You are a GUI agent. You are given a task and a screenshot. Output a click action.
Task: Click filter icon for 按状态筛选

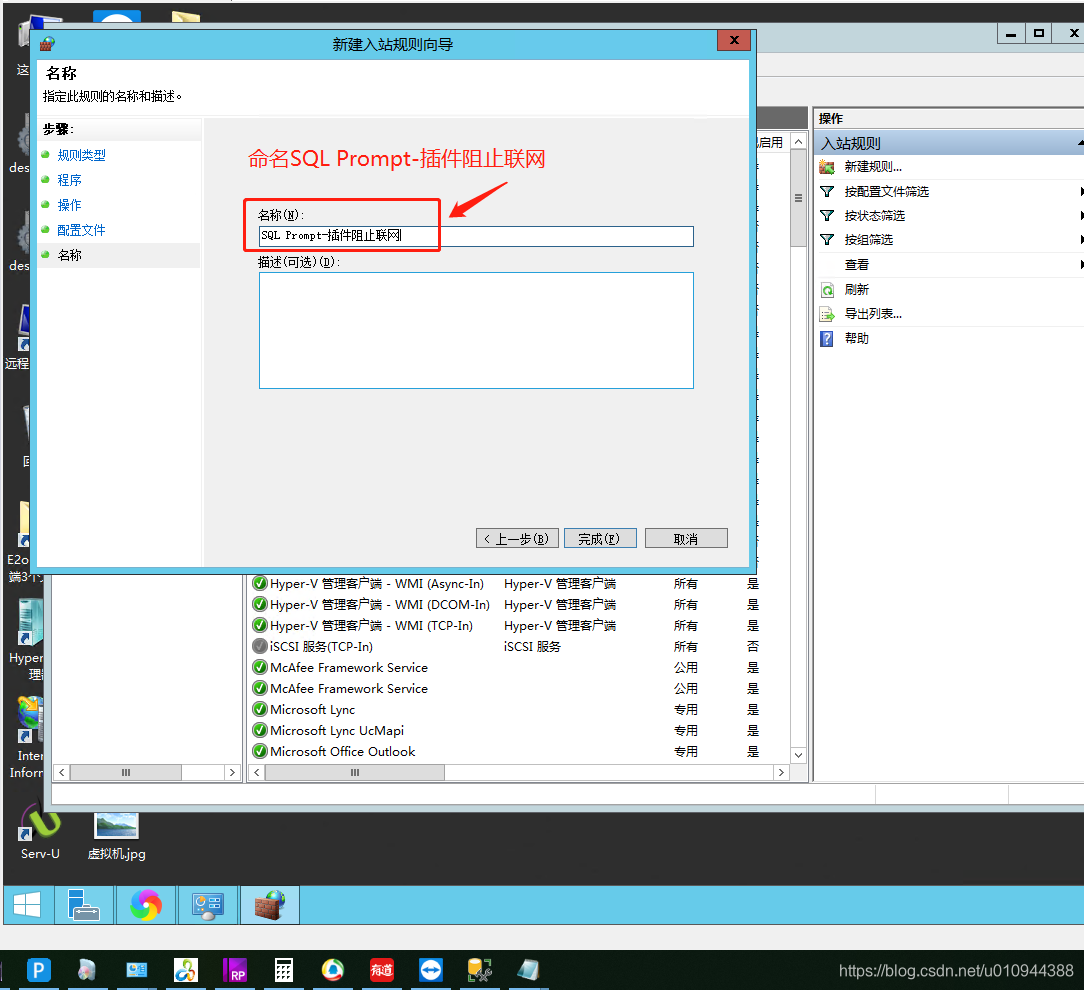click(x=827, y=216)
